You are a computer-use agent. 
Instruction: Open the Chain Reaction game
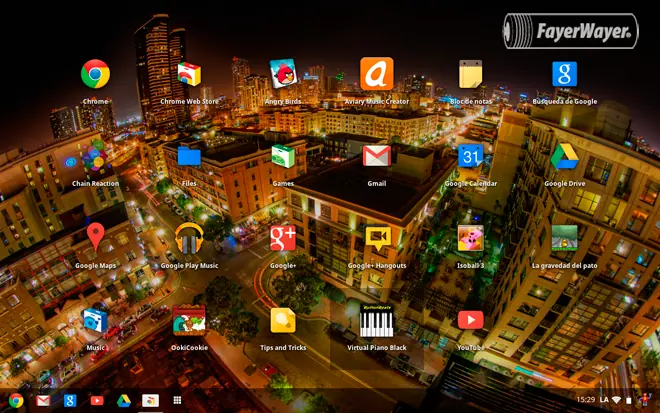tap(96, 156)
